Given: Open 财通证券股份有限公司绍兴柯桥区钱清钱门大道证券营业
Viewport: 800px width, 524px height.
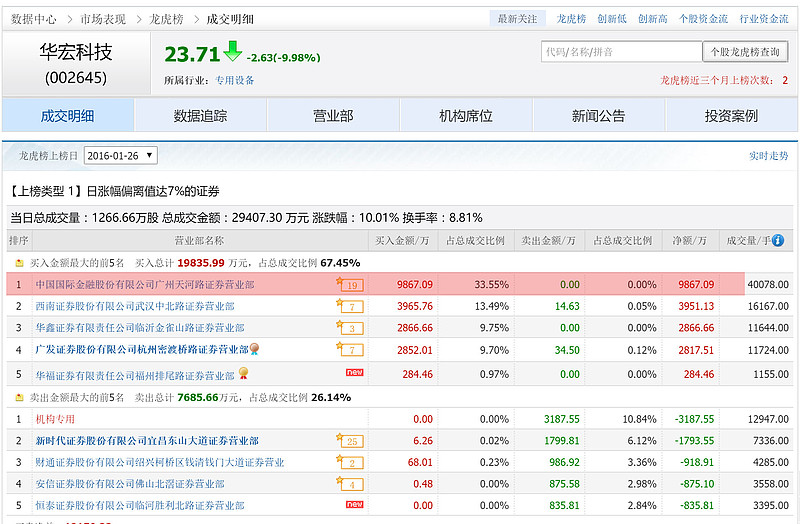Looking at the screenshot, I should coord(160,462).
